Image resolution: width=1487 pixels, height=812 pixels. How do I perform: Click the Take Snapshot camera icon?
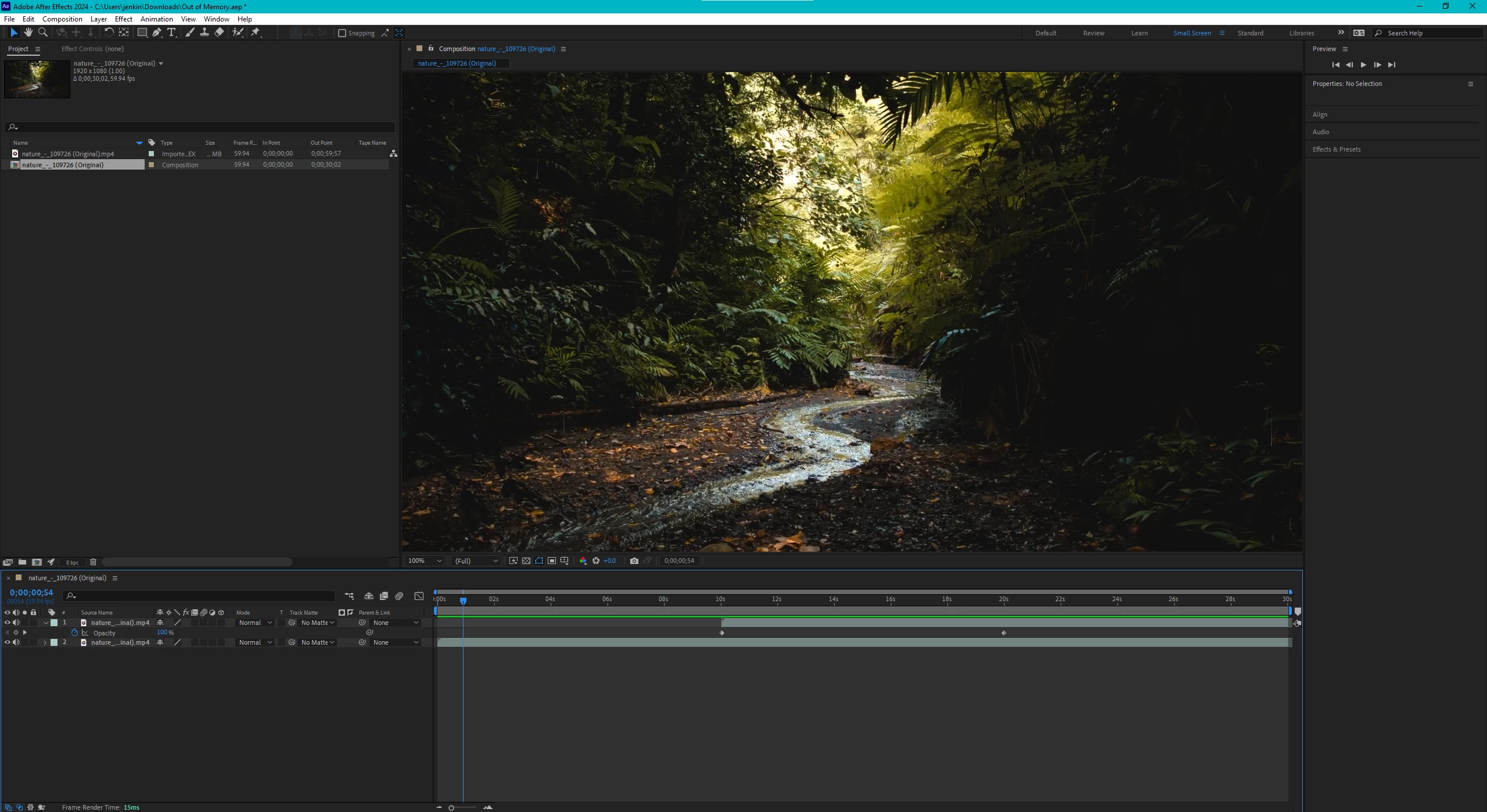(x=634, y=561)
